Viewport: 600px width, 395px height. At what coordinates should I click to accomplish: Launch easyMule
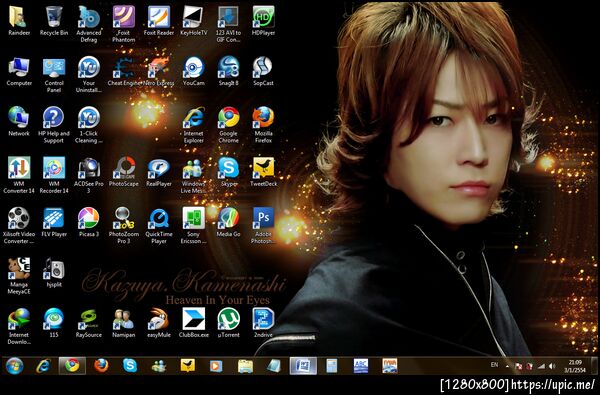(159, 323)
